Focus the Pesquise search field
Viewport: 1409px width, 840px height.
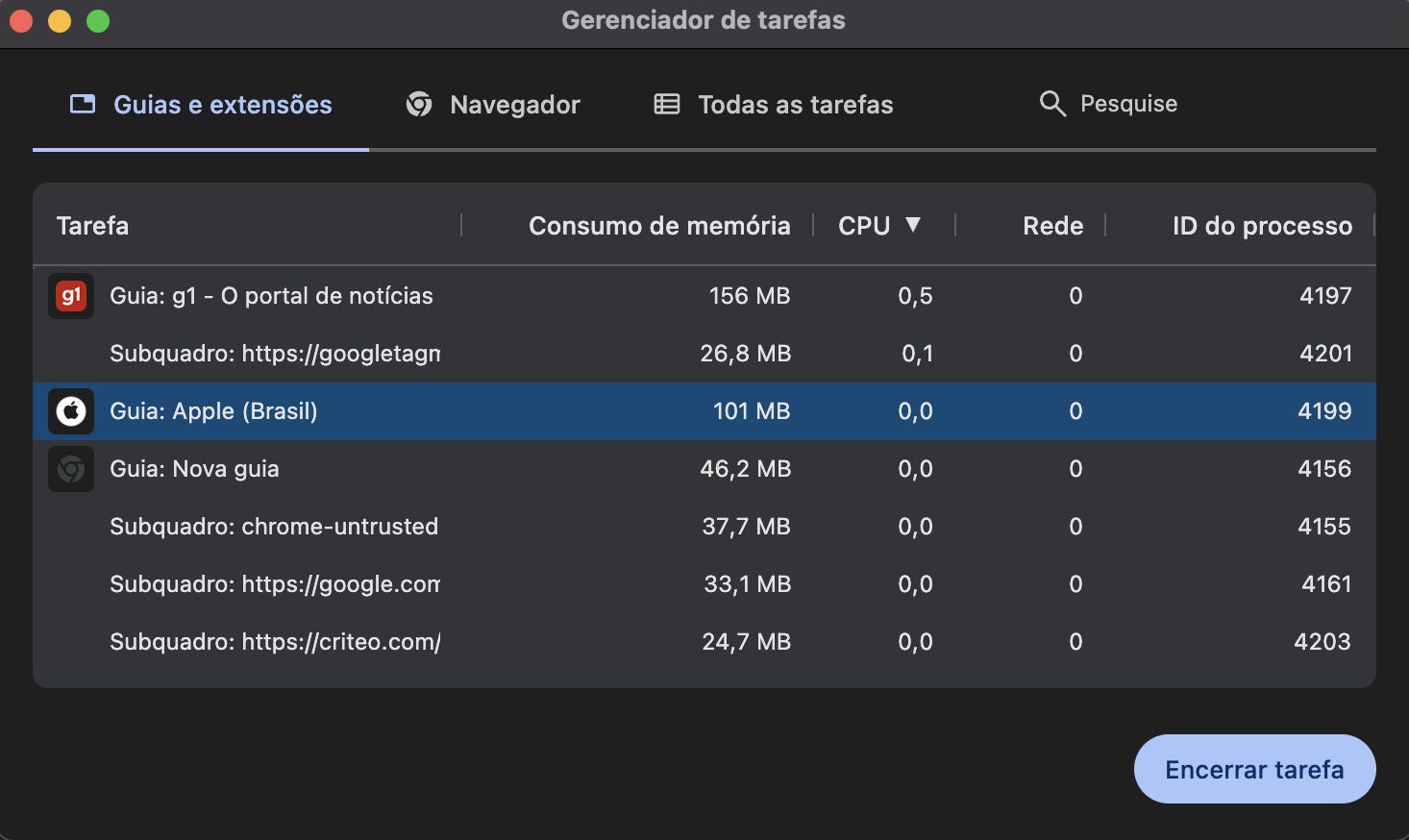click(x=1128, y=104)
